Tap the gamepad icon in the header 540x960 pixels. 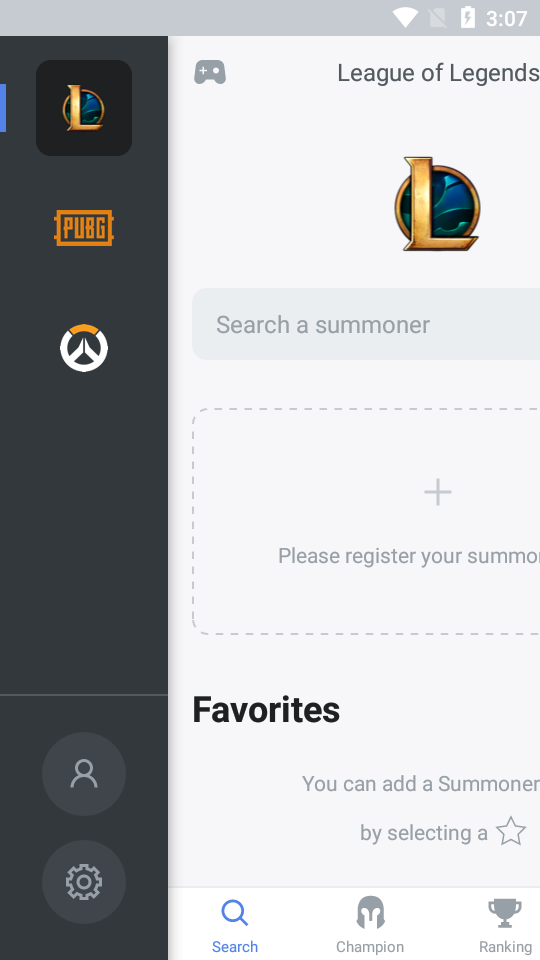(x=210, y=72)
